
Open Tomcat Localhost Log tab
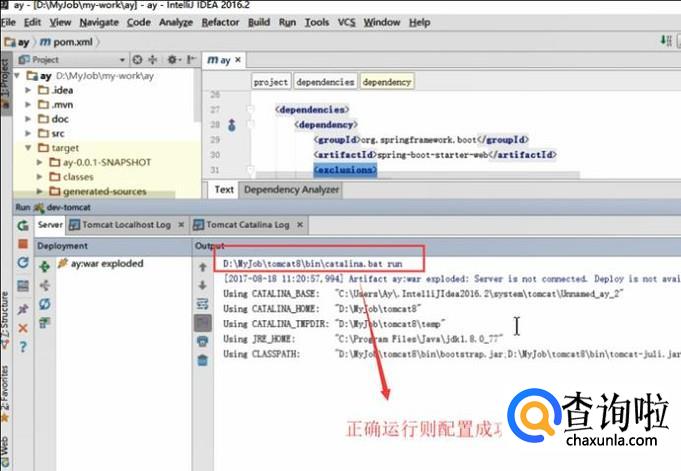click(126, 225)
